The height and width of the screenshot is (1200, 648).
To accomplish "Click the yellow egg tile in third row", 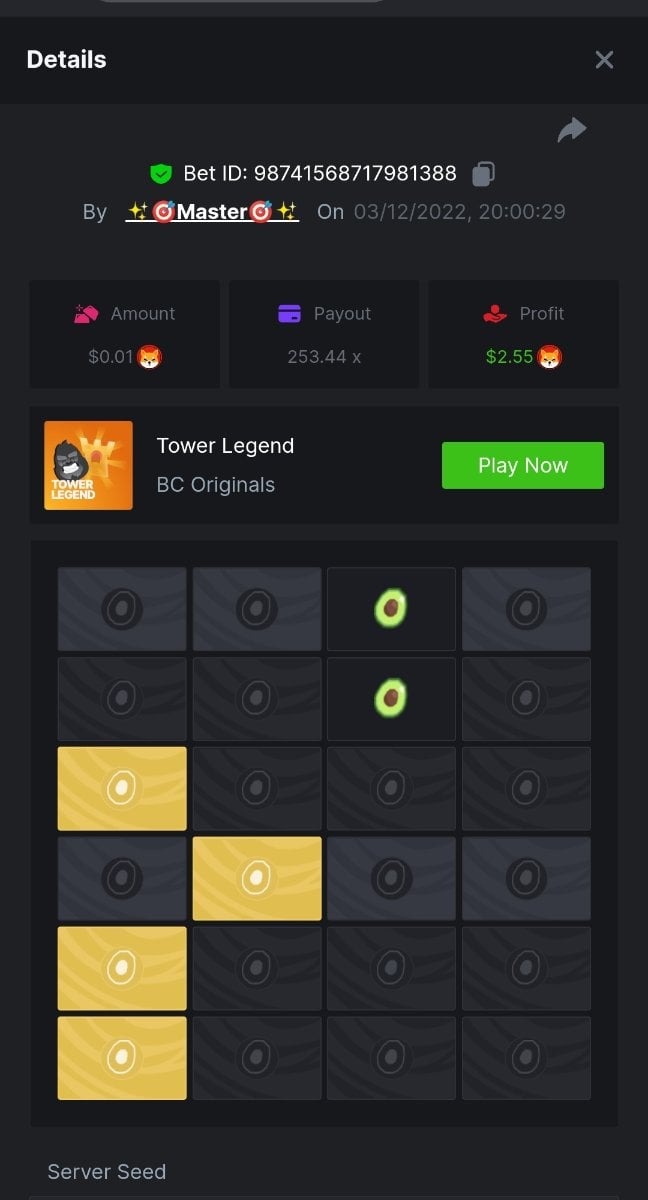I will point(122,788).
